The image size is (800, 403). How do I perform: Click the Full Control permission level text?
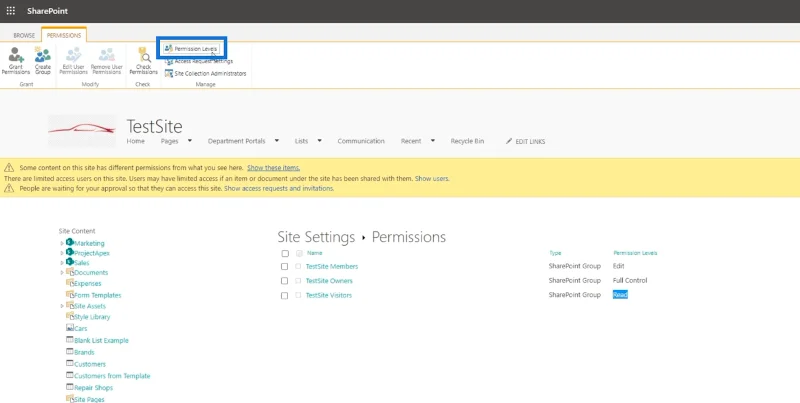(x=630, y=281)
